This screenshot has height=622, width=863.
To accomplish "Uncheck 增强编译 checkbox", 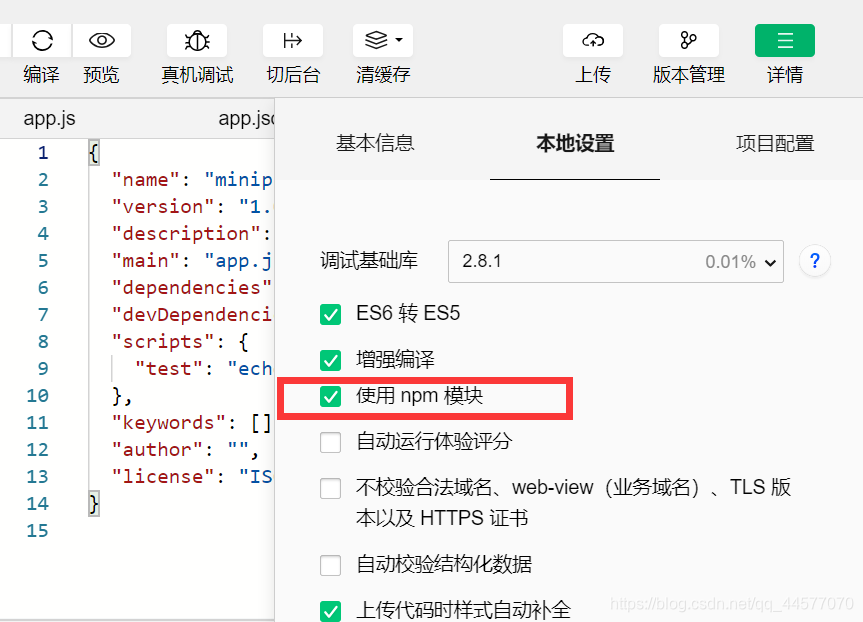I will 330,360.
